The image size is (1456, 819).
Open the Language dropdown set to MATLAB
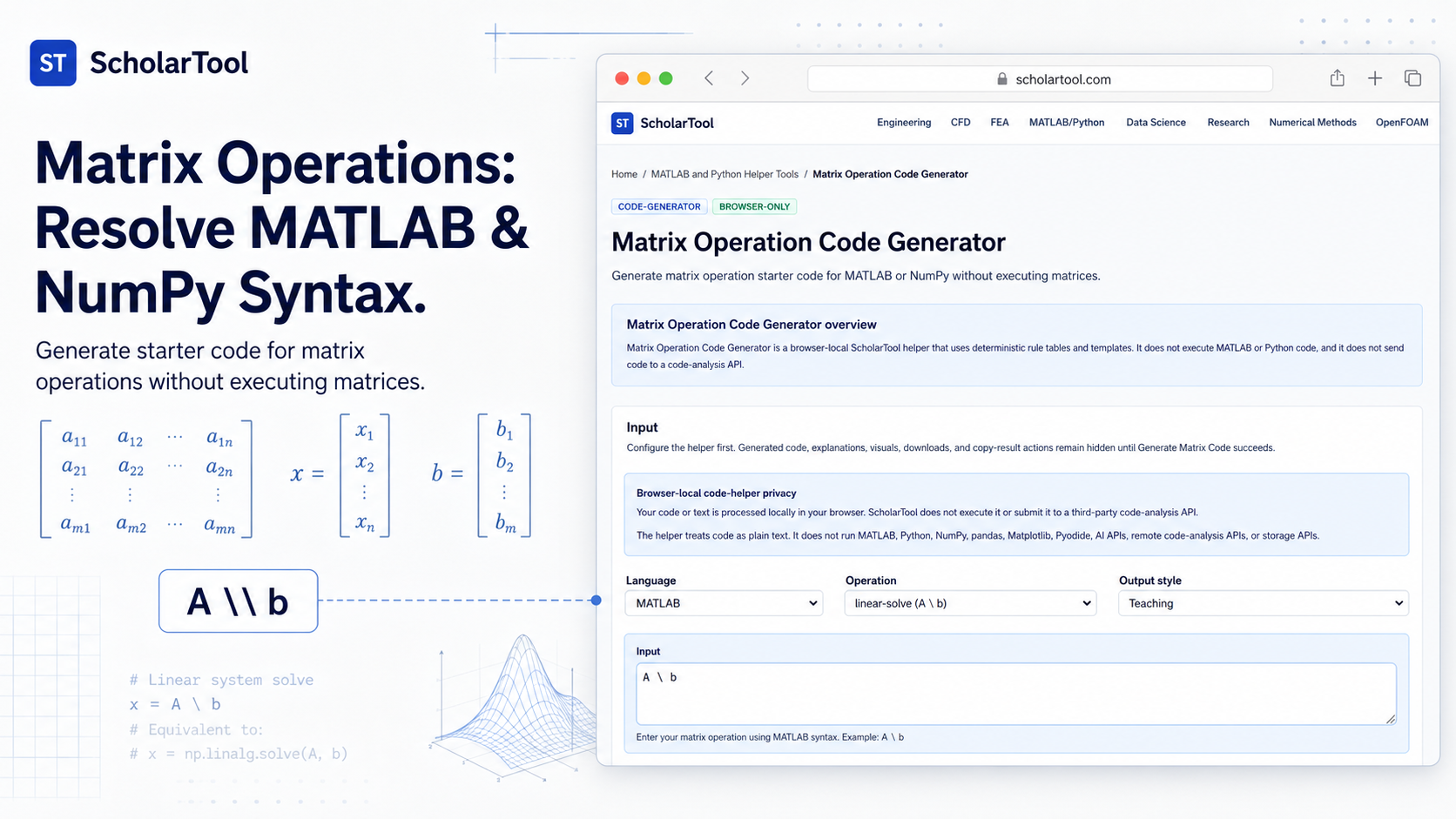coord(724,603)
